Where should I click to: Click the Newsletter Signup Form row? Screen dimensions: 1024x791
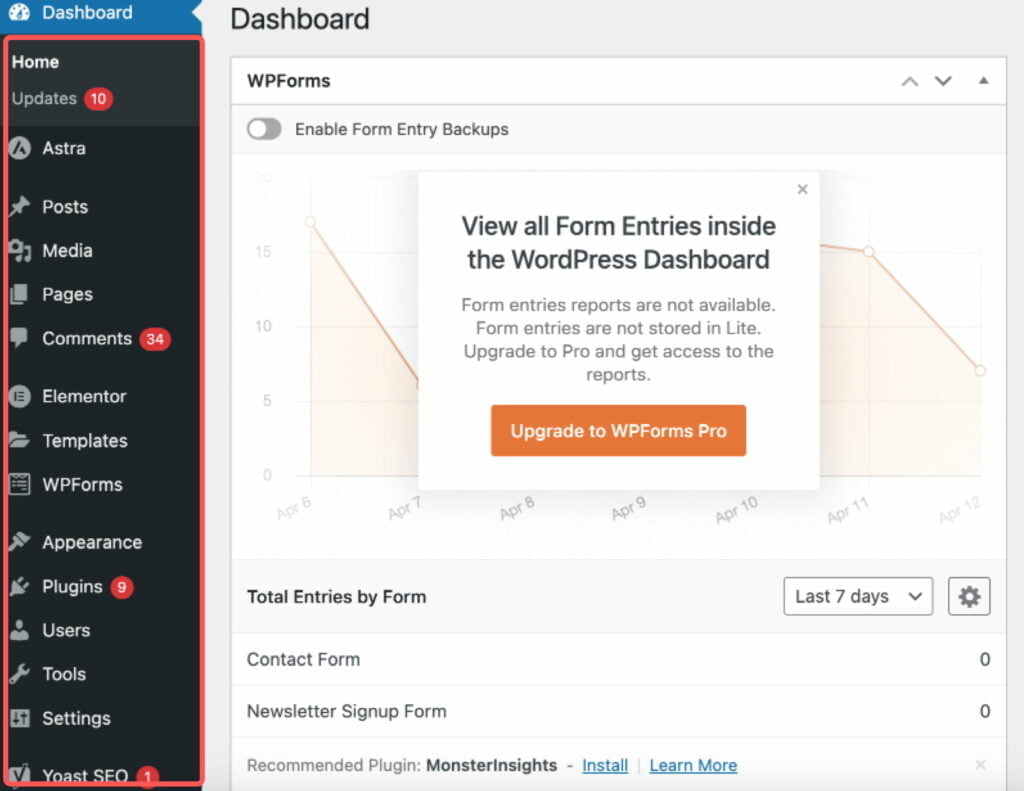coord(618,711)
